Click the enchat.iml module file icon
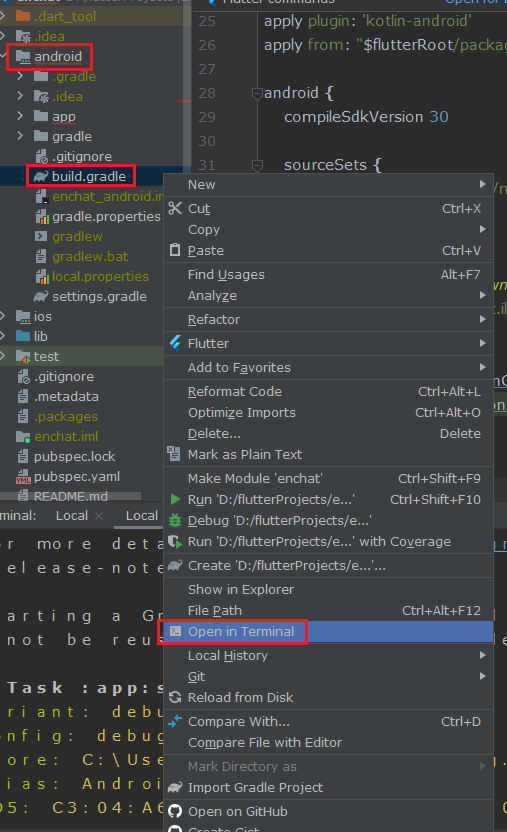 (x=23, y=437)
